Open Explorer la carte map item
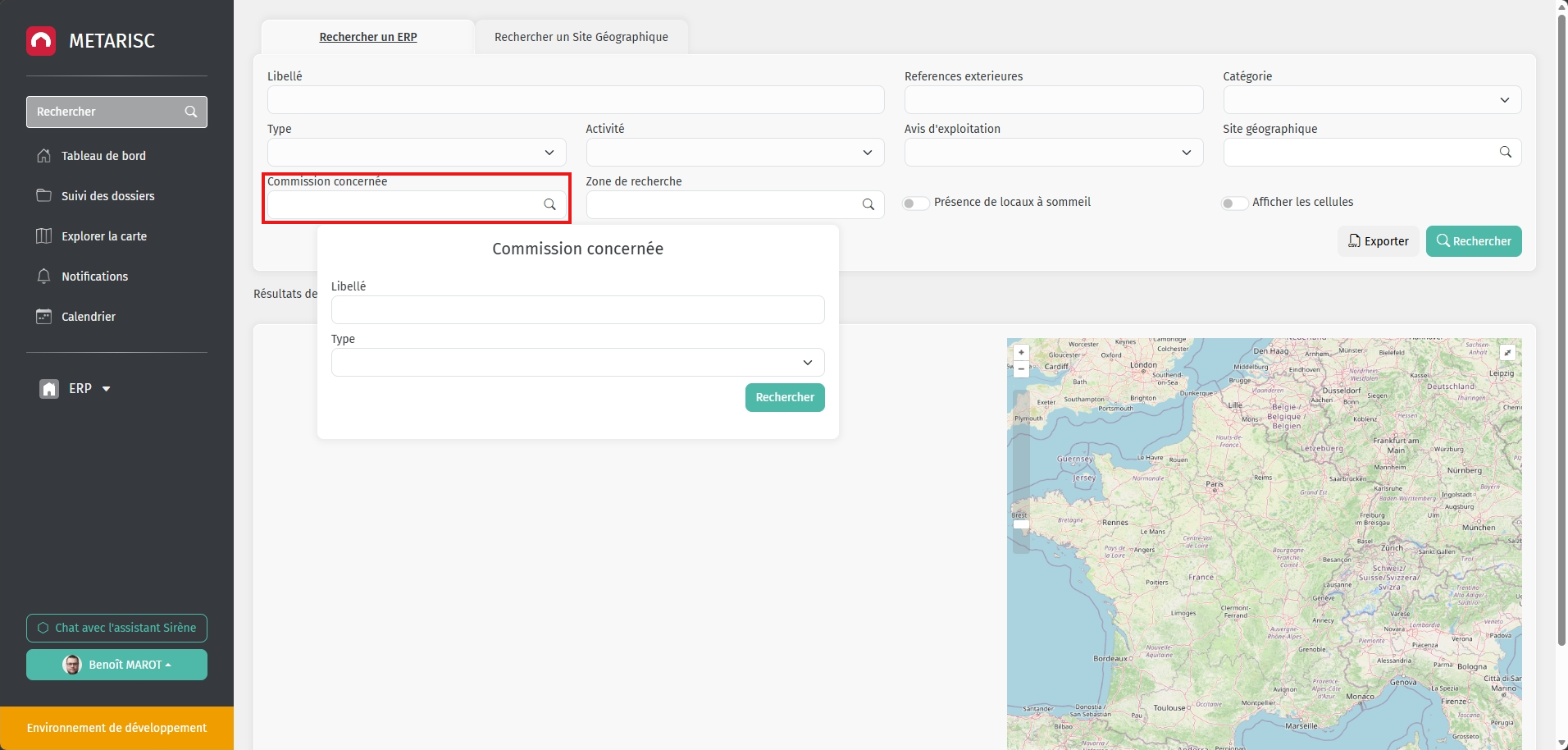 pyautogui.click(x=103, y=236)
